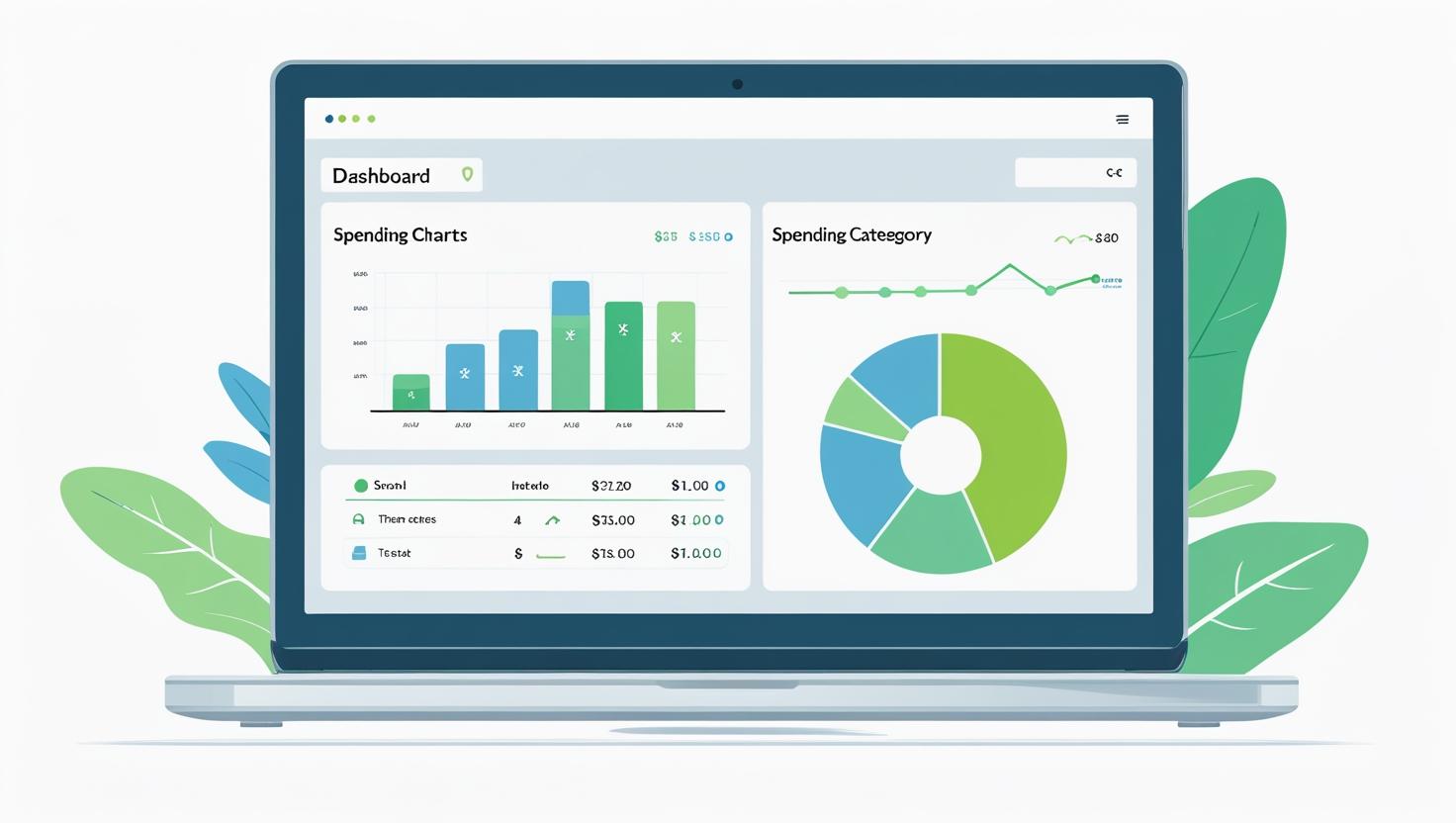This screenshot has width=1456, height=823.
Task: Click the blue card icon beside Tesiat
Action: click(359, 553)
